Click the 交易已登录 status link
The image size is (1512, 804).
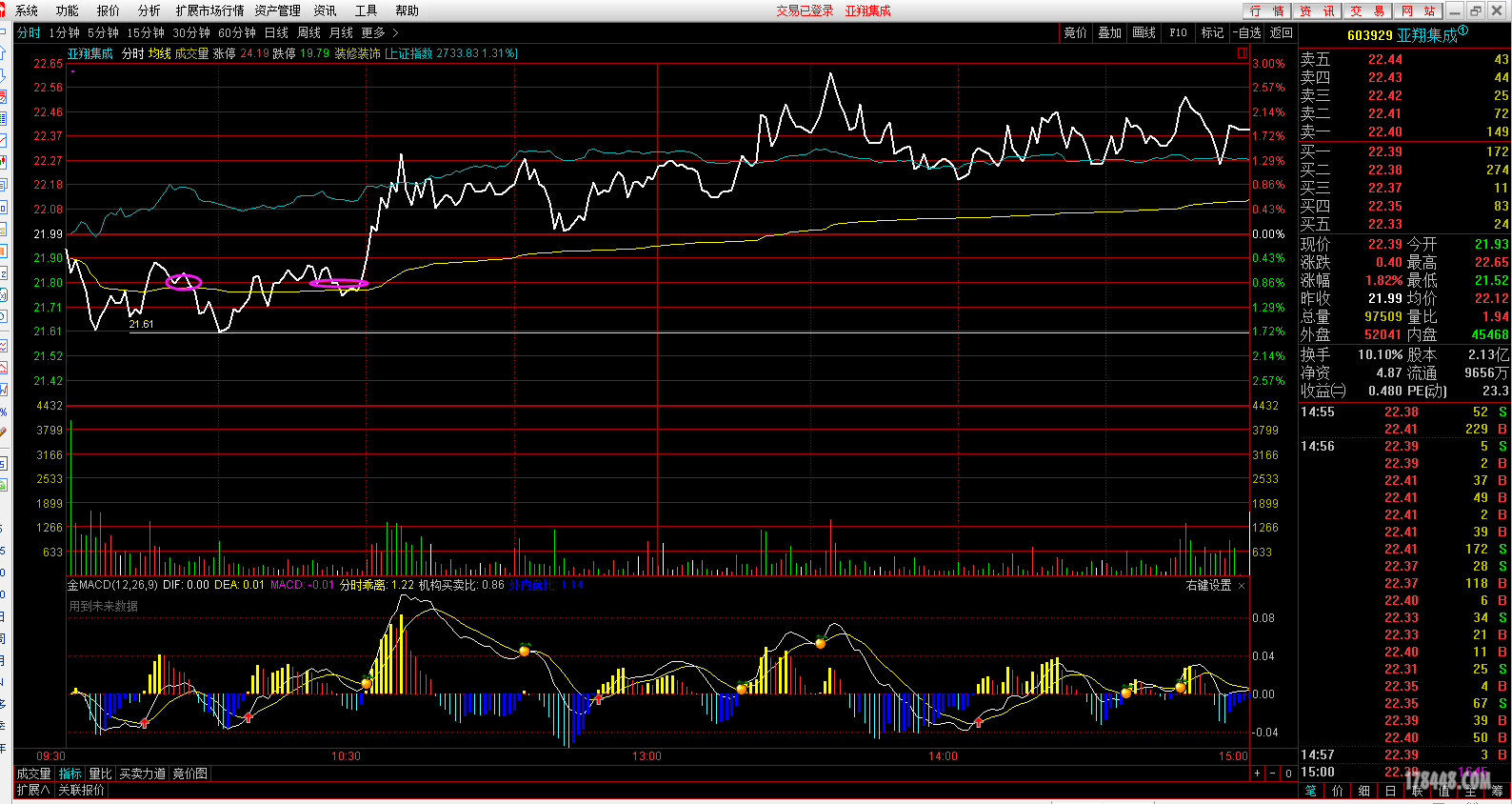tap(805, 10)
